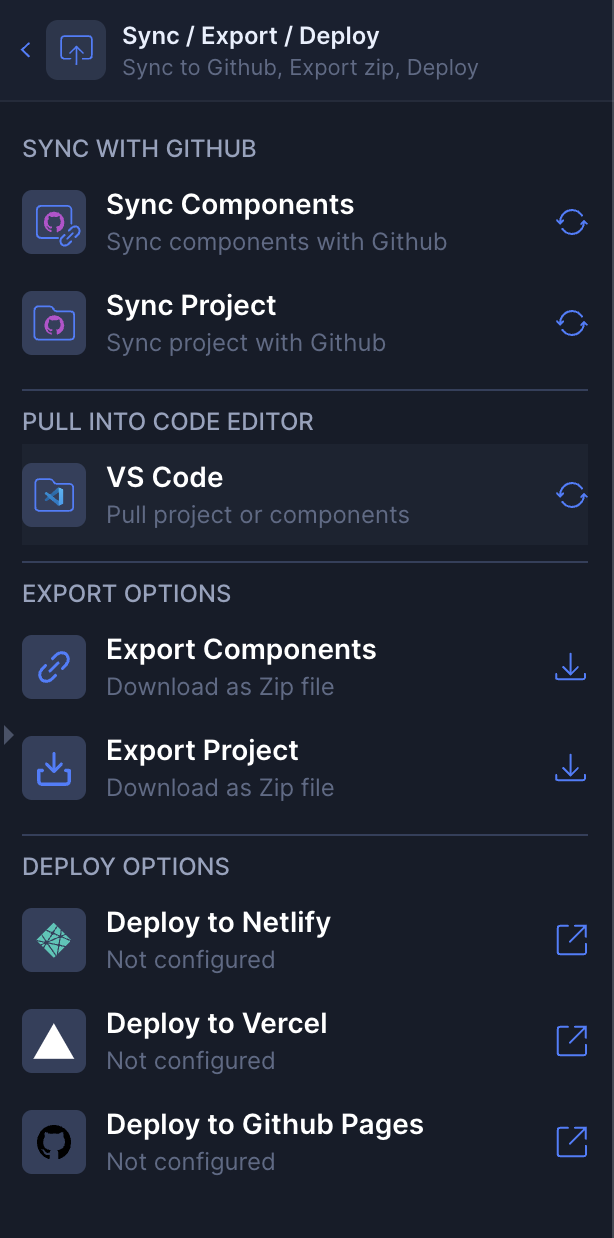The image size is (614, 1238).
Task: Click the Sync Project folder icon
Action: pos(54,323)
